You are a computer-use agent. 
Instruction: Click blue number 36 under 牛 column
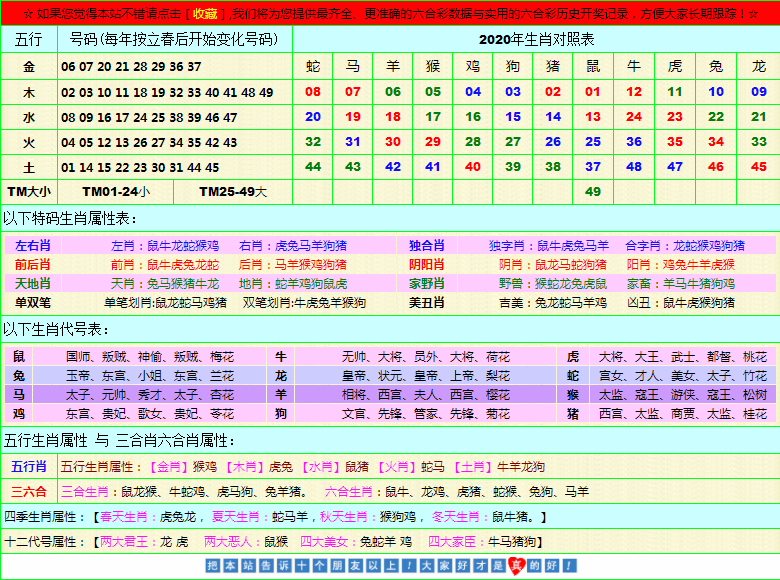coord(634,142)
